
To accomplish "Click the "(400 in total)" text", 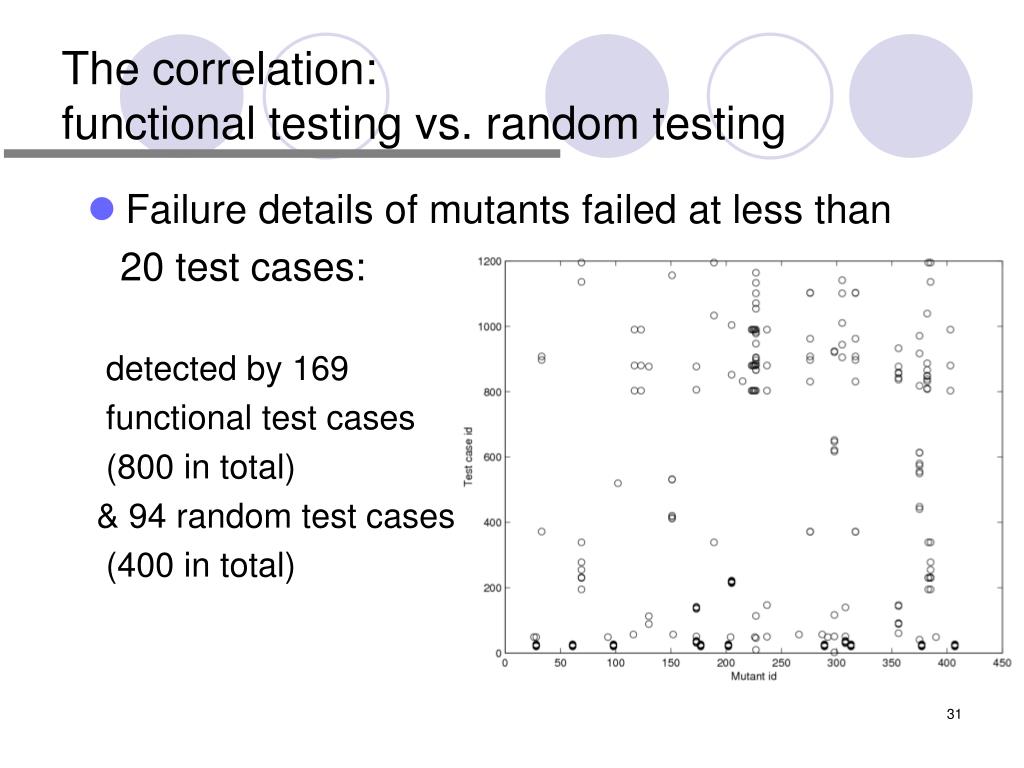I will [201, 566].
